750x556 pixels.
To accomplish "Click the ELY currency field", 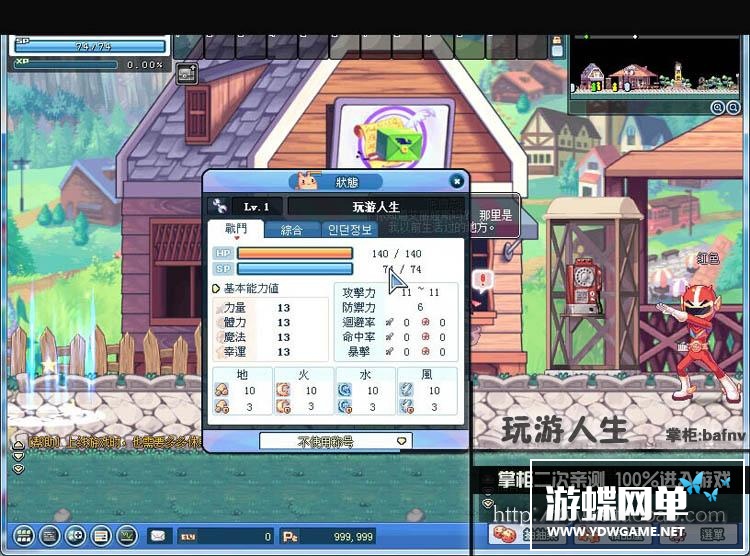I will pyautogui.click(x=225, y=537).
